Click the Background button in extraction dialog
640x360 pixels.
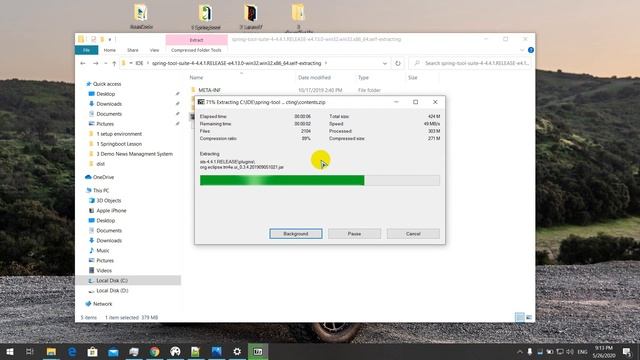pyautogui.click(x=296, y=233)
